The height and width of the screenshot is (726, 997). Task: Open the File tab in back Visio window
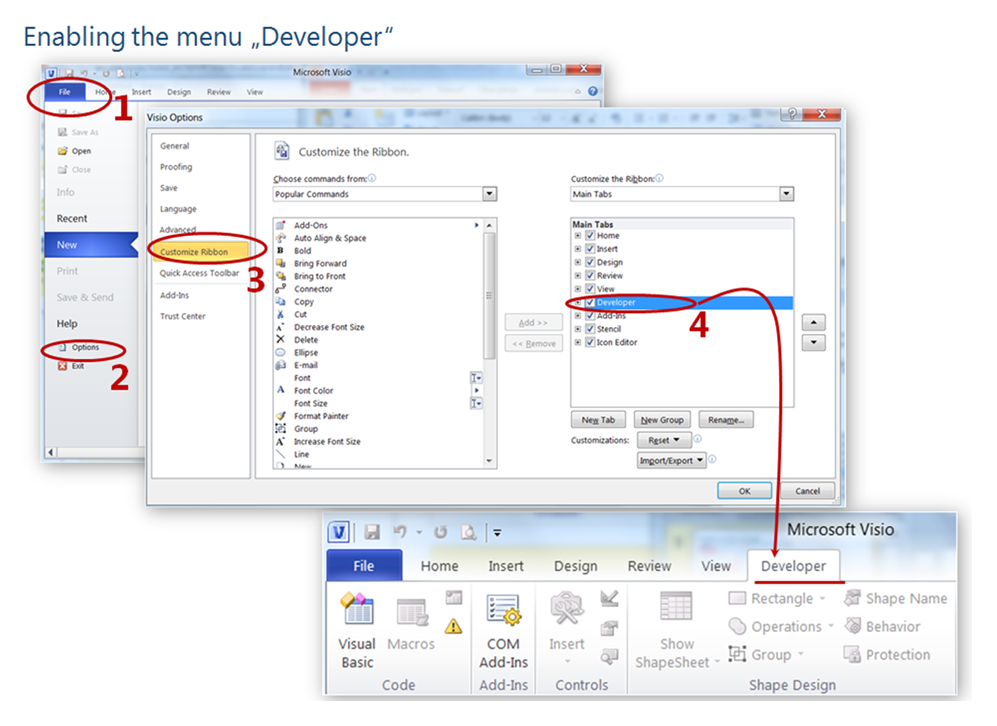tap(65, 92)
